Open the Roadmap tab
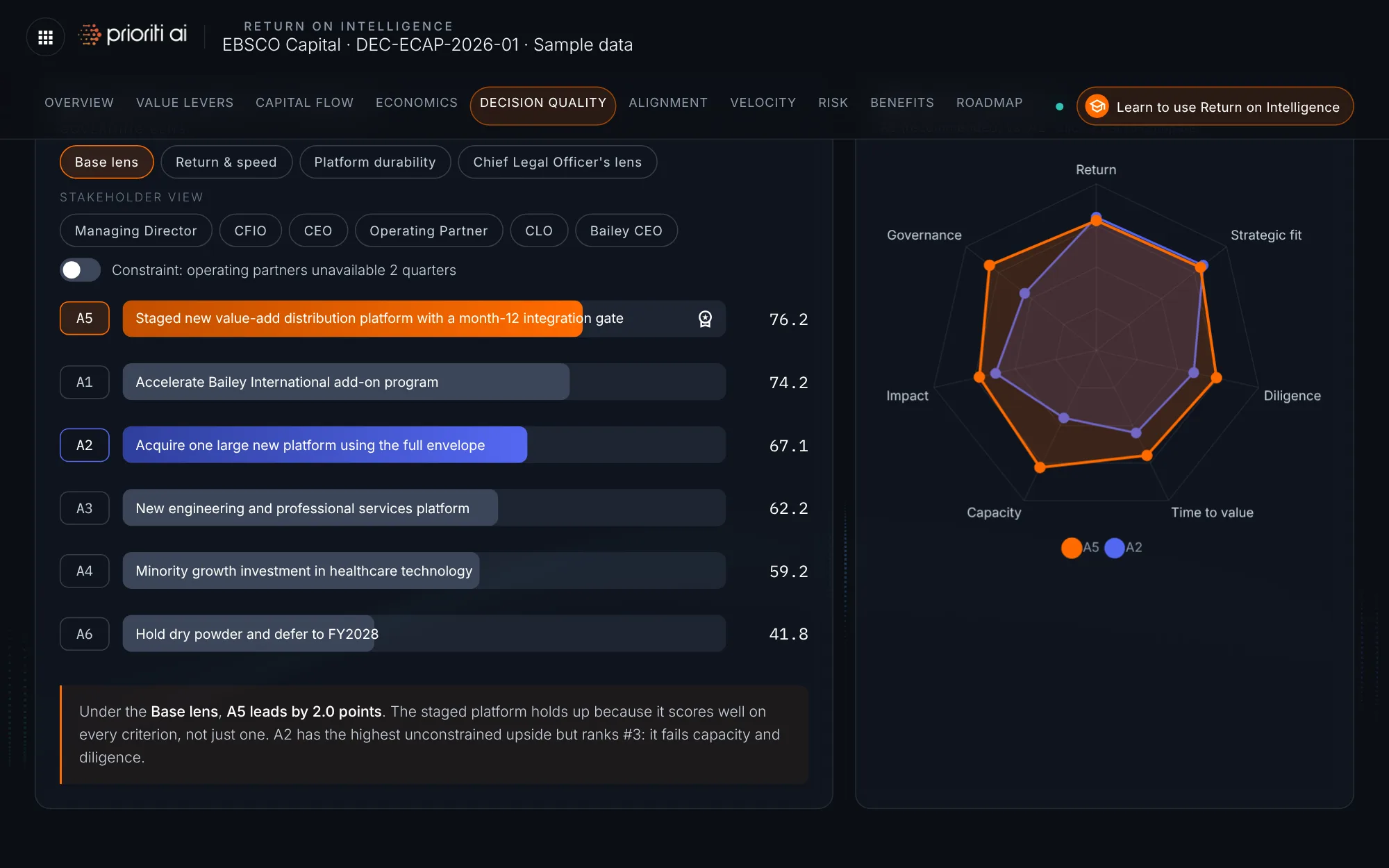 (990, 103)
